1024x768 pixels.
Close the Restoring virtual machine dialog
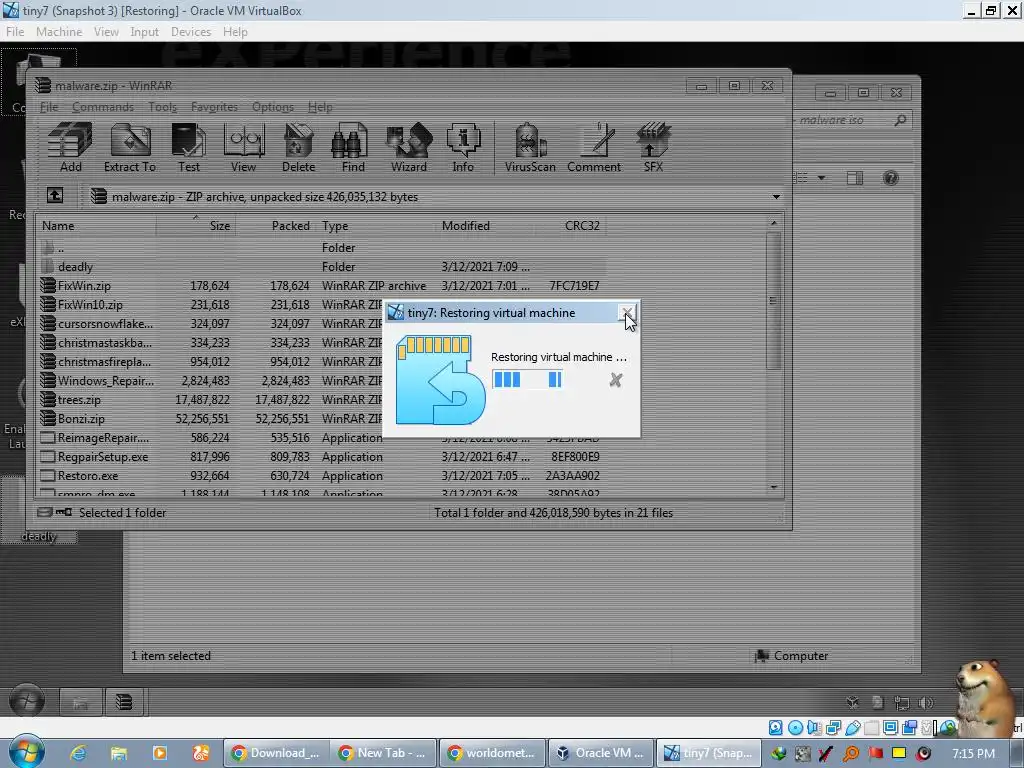626,312
